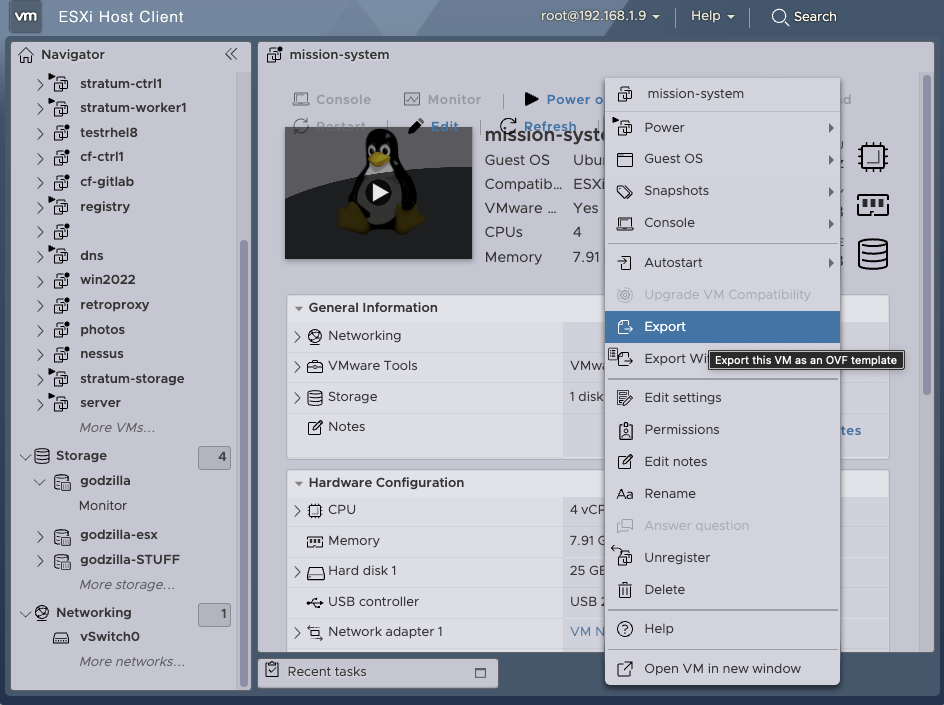Click the VMware vm logo

pyautogui.click(x=25, y=16)
